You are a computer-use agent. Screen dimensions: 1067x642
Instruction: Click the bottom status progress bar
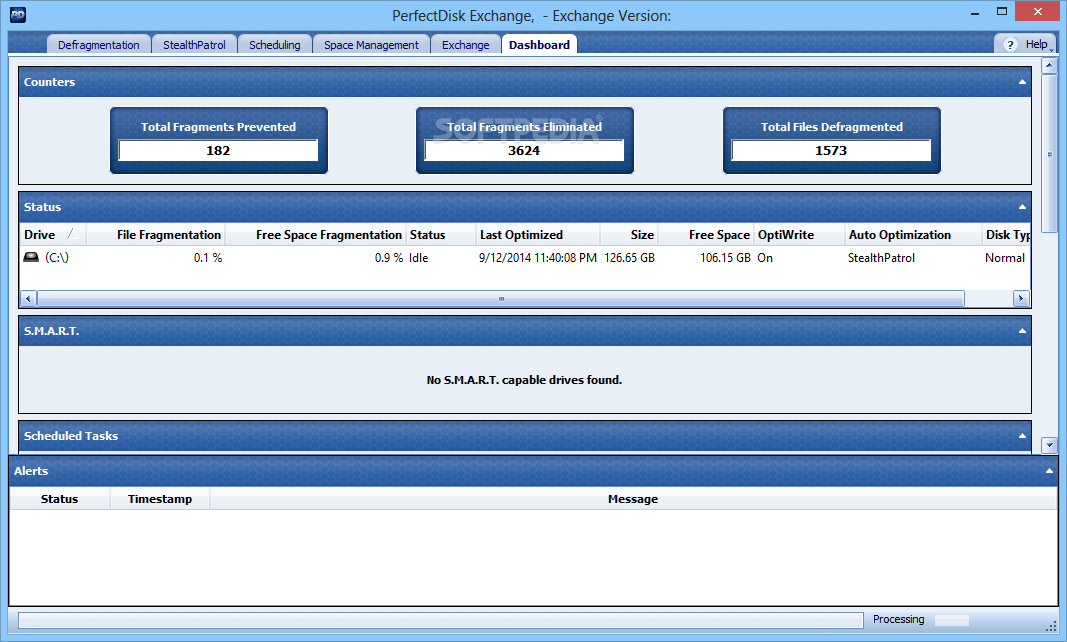click(440, 620)
